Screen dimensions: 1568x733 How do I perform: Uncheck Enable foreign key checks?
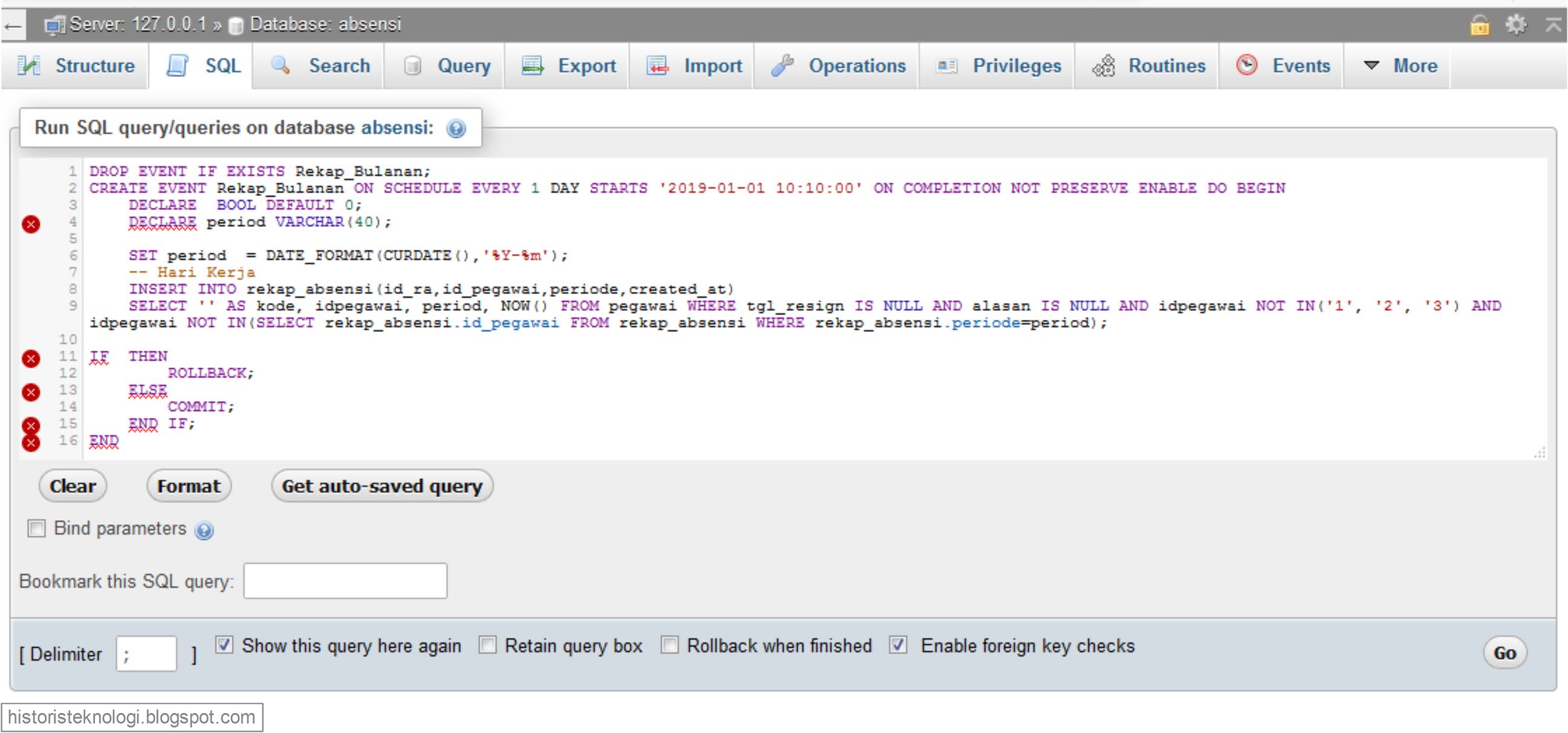899,645
